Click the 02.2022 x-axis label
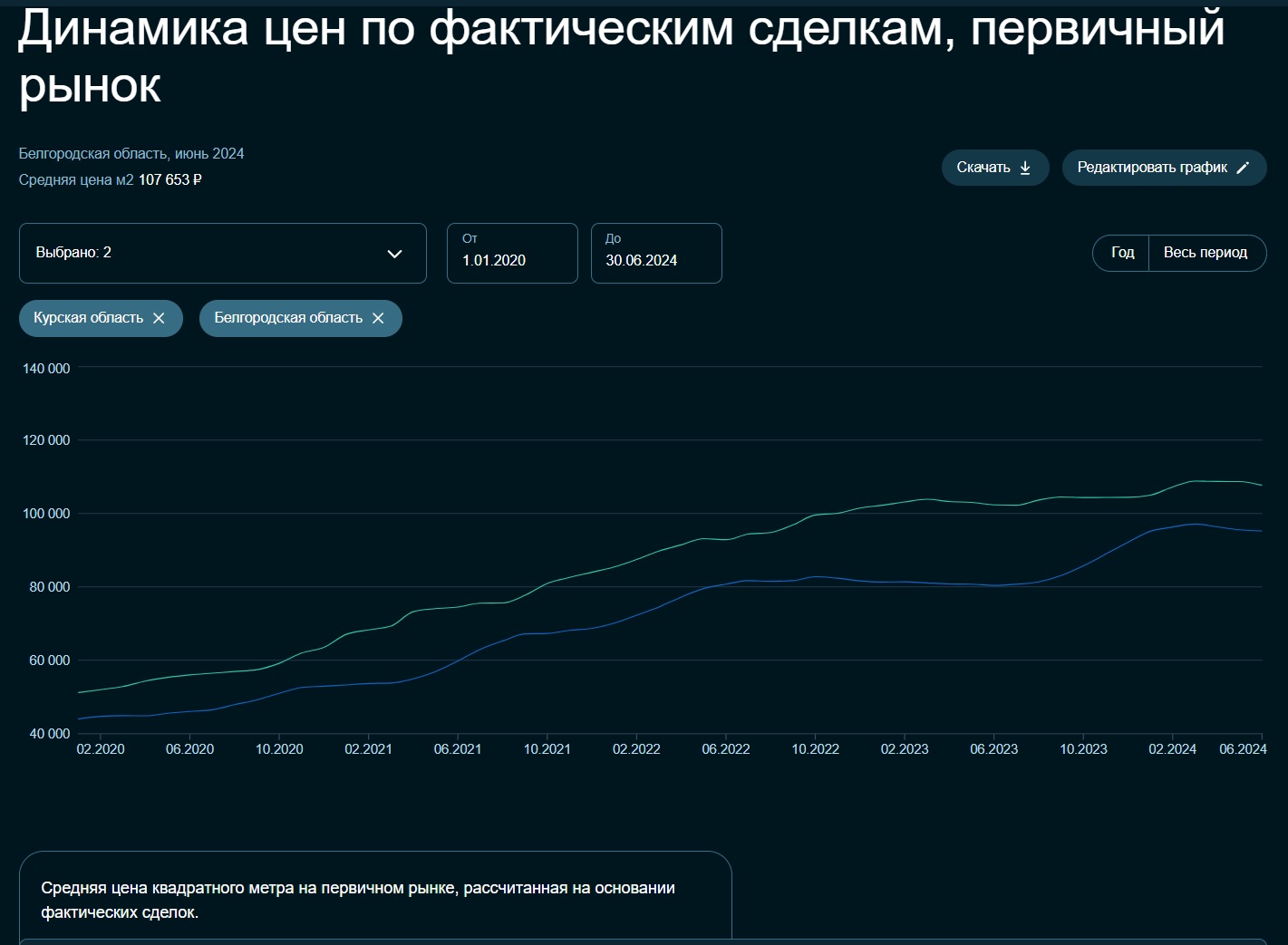This screenshot has width=1288, height=945. [636, 749]
